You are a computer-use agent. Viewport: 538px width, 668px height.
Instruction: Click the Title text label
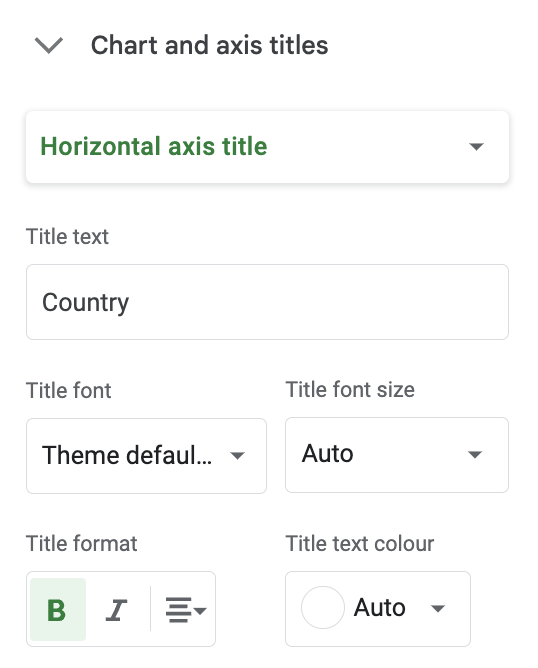pos(67,237)
